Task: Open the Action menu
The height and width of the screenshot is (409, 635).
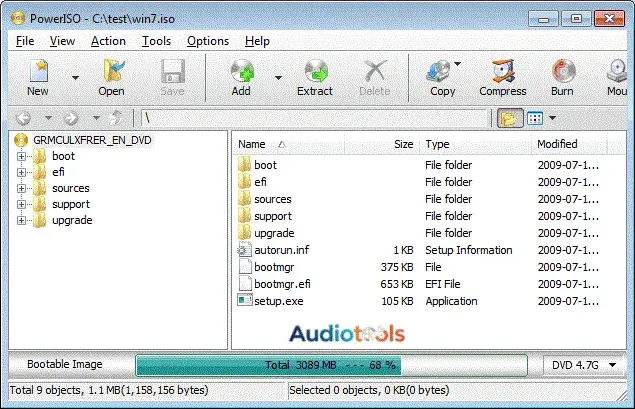Action: [108, 41]
